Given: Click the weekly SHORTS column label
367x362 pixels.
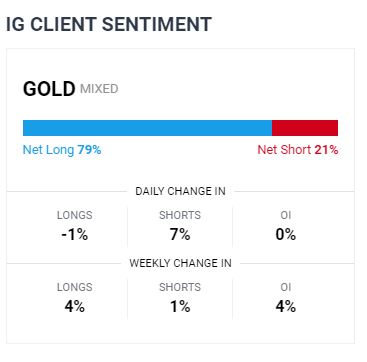Looking at the screenshot, I should pyautogui.click(x=180, y=287).
